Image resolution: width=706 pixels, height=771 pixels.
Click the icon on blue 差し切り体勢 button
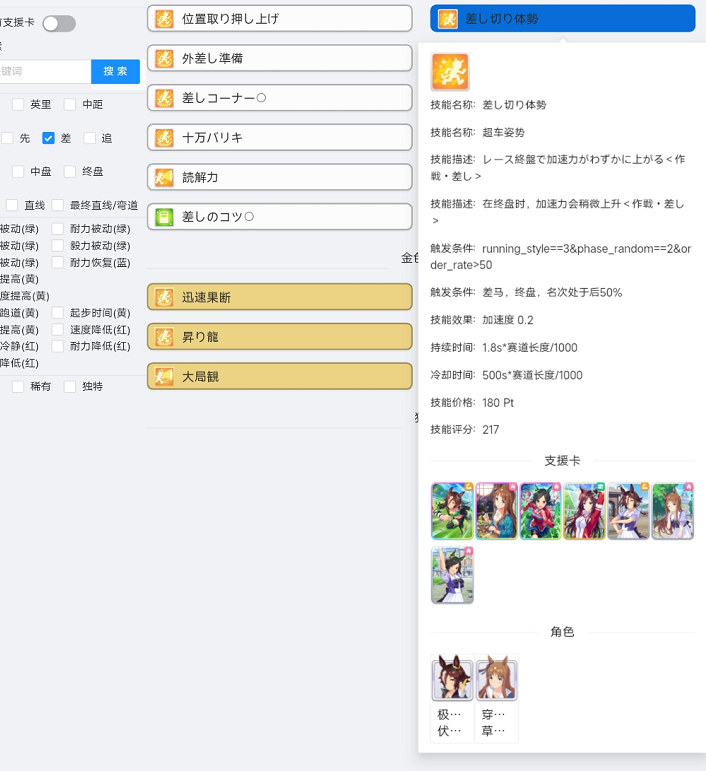coord(448,19)
